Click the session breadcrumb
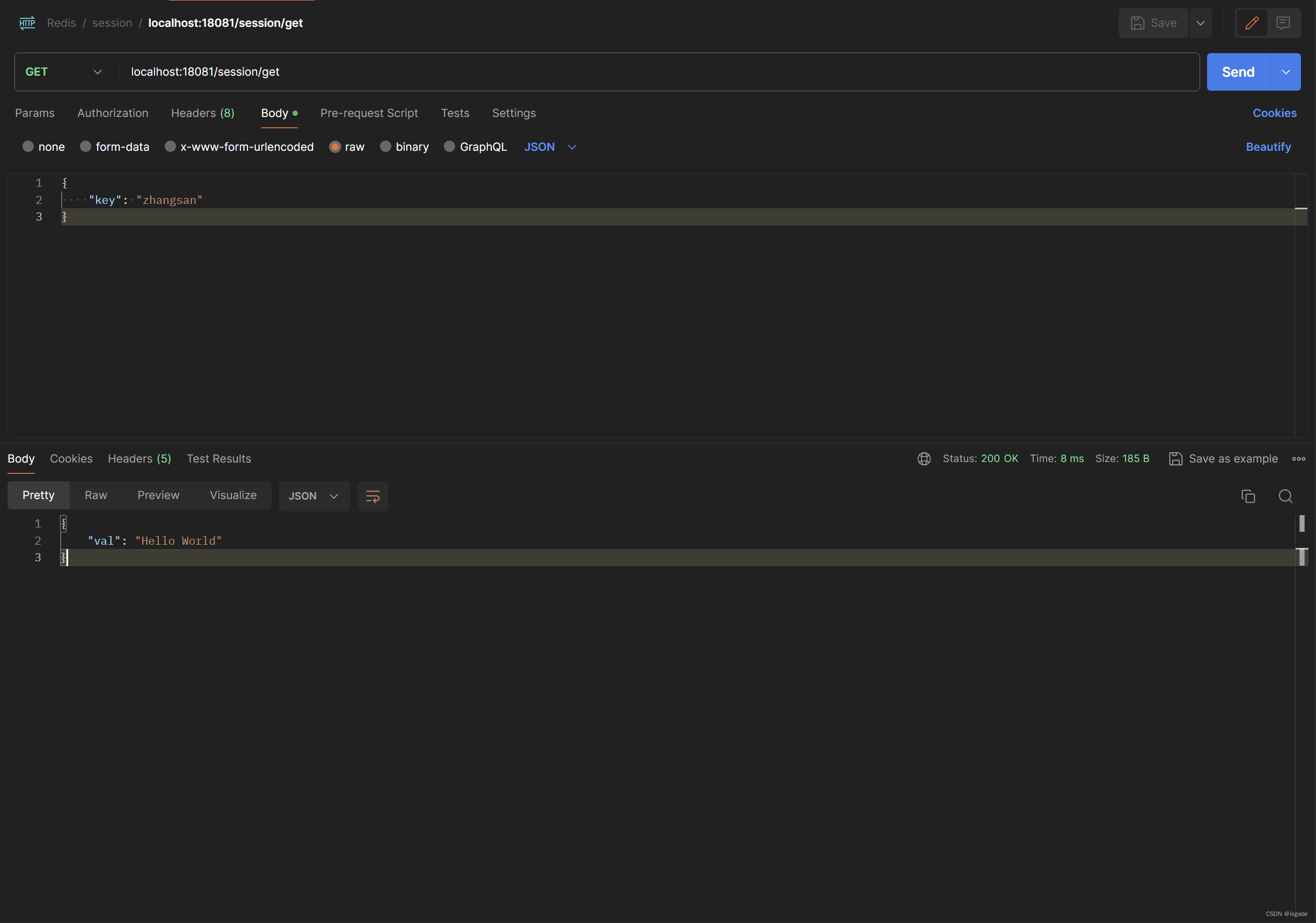 112,23
